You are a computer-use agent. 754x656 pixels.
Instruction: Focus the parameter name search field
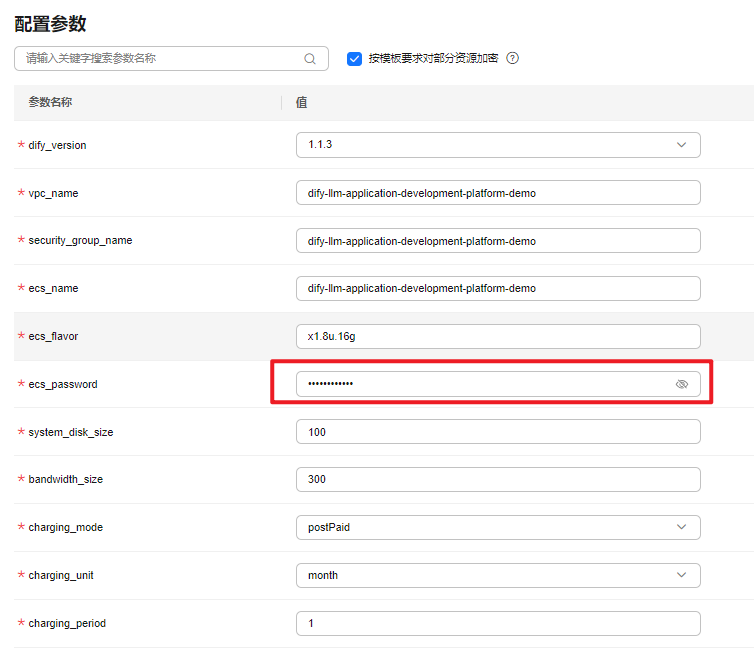(171, 59)
